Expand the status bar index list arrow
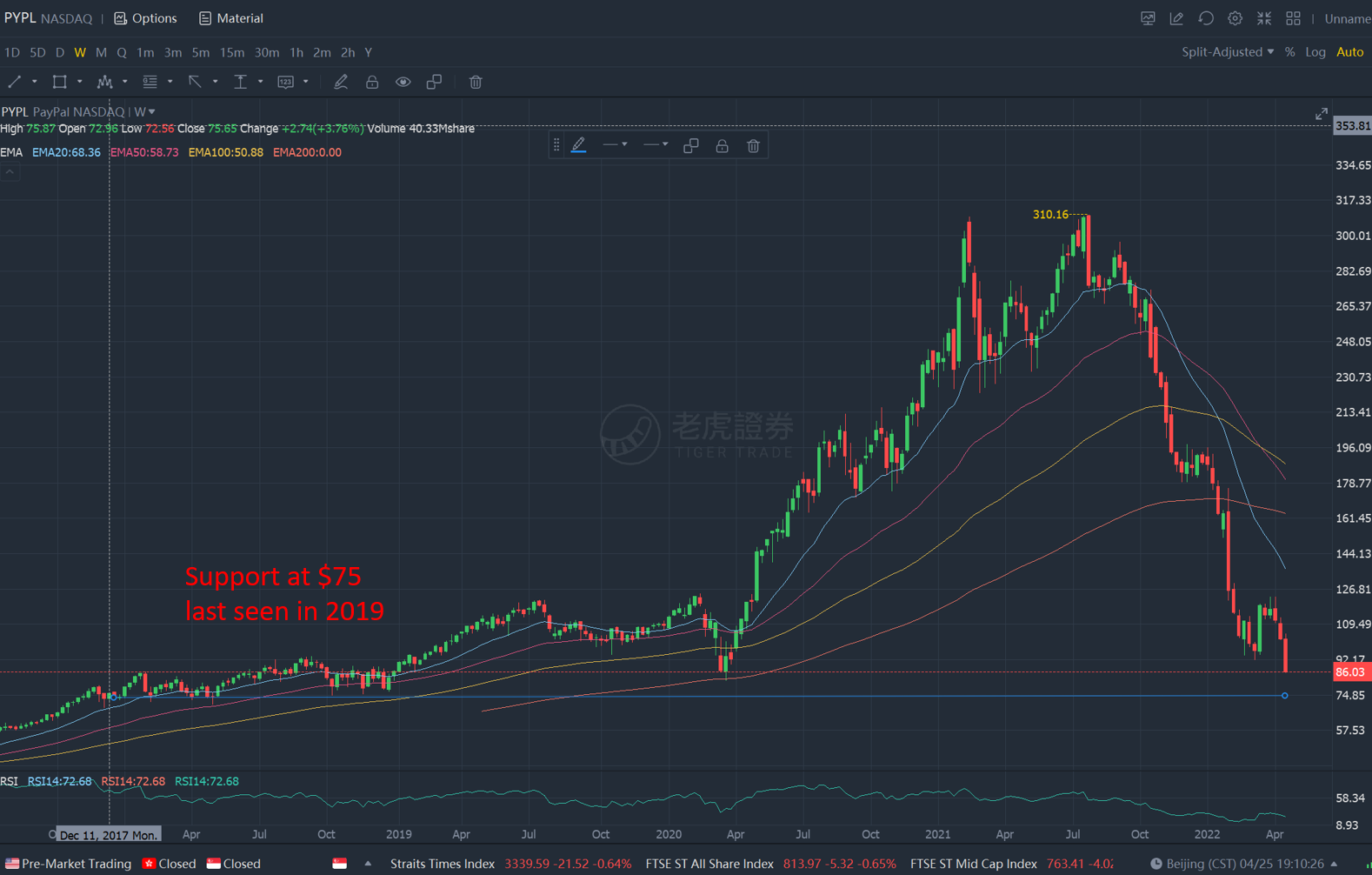The width and height of the screenshot is (1372, 875). [368, 864]
